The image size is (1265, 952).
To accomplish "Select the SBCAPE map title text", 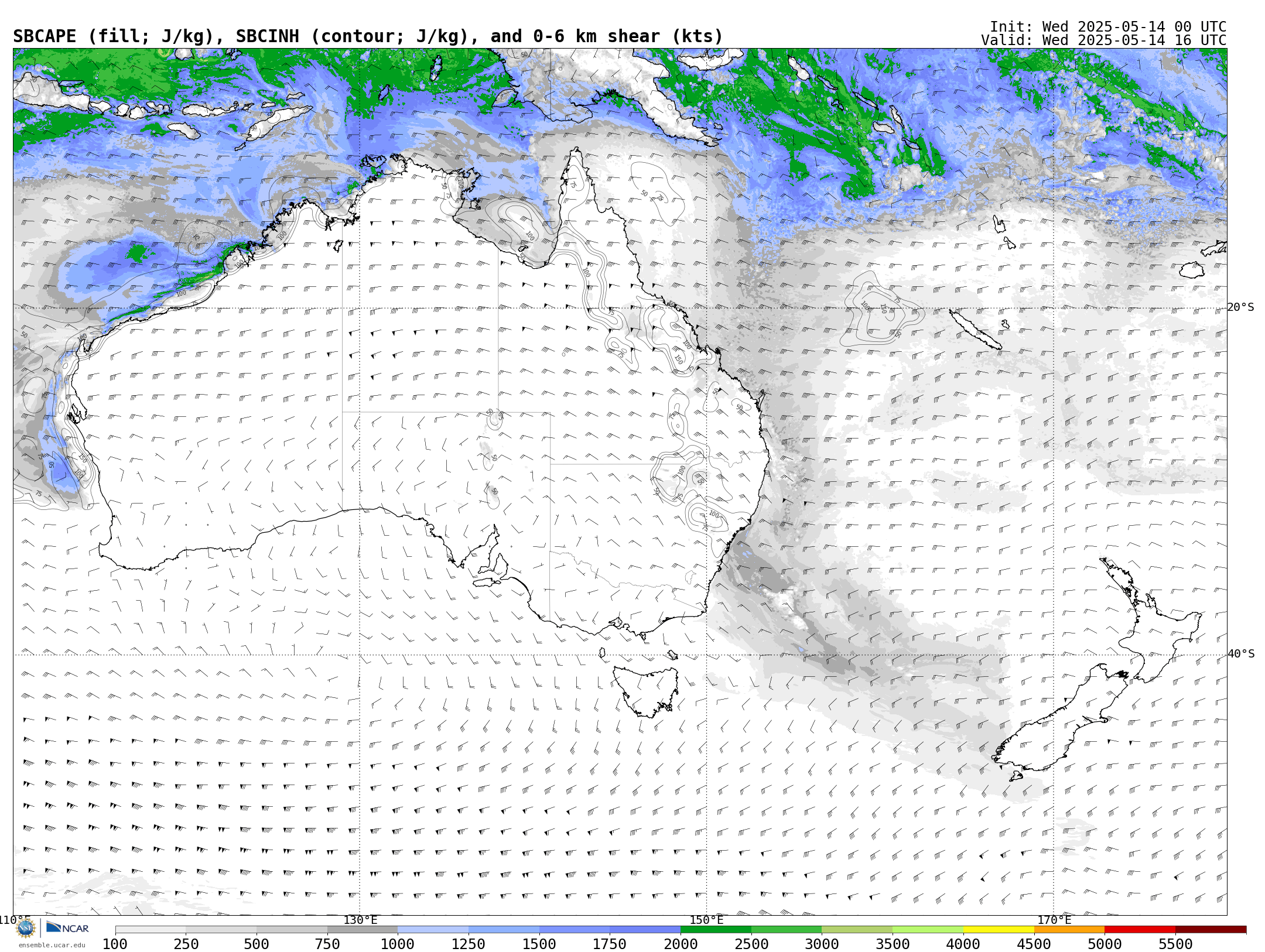I will coord(368,36).
